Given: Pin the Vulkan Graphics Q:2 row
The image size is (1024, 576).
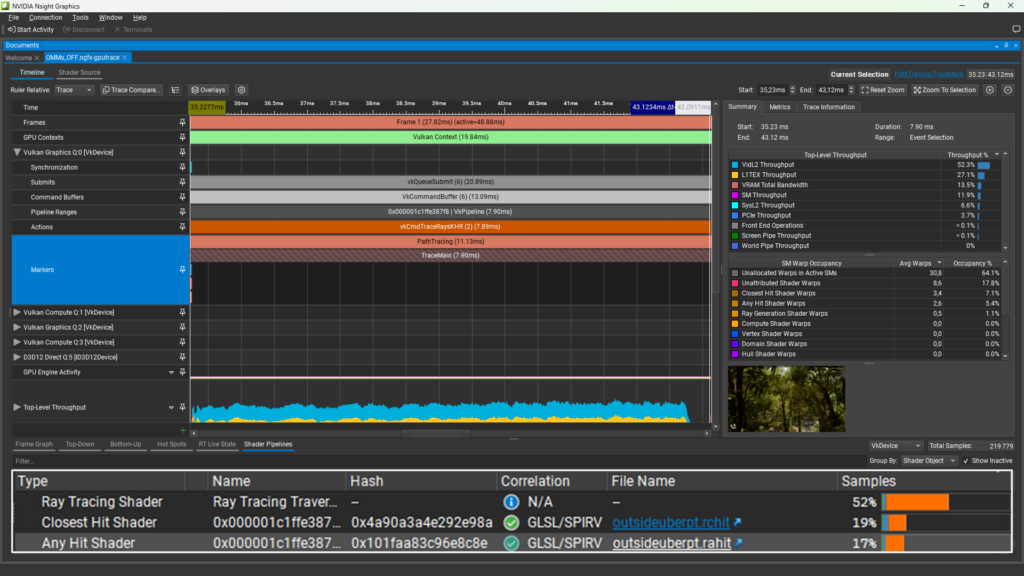Looking at the screenshot, I should coord(182,327).
